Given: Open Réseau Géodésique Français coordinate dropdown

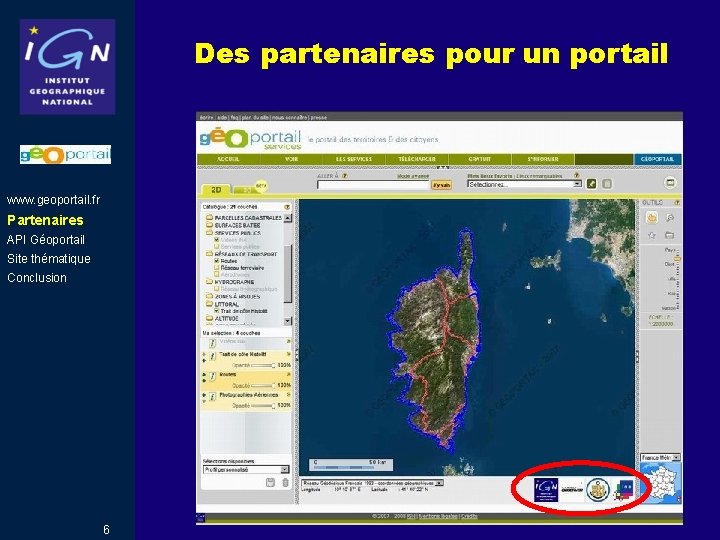Looking at the screenshot, I should pyautogui.click(x=372, y=483).
